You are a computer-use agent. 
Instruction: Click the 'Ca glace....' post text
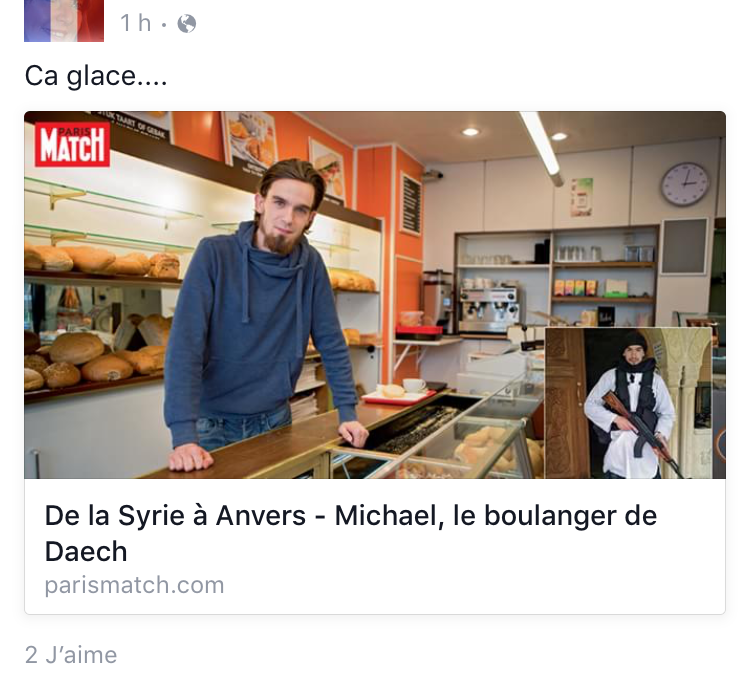pos(96,76)
